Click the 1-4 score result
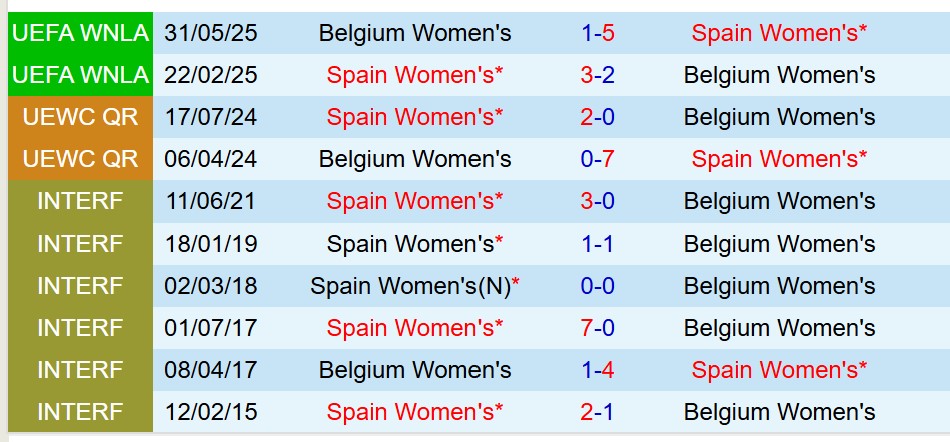 pos(597,369)
